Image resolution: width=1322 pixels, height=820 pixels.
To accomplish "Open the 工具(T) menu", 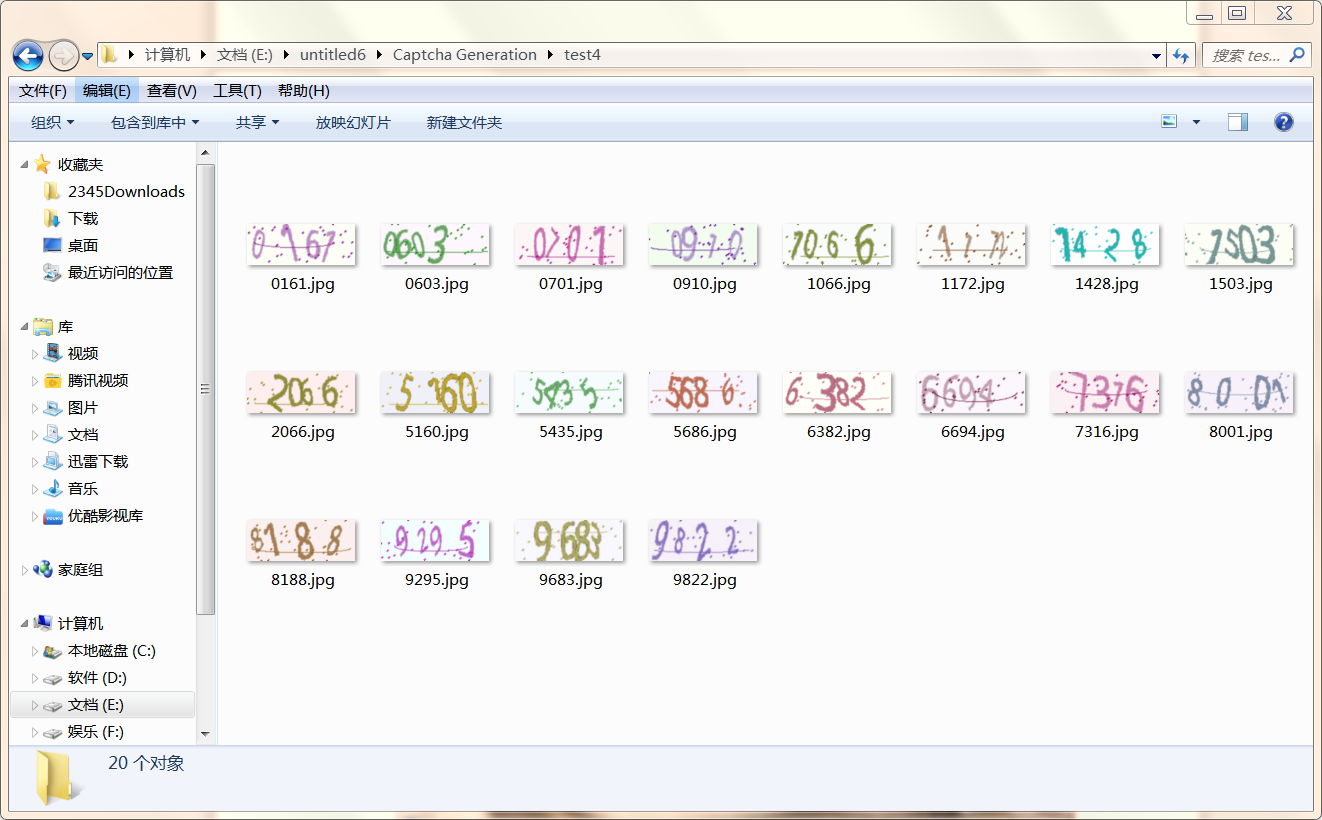I will pyautogui.click(x=237, y=91).
